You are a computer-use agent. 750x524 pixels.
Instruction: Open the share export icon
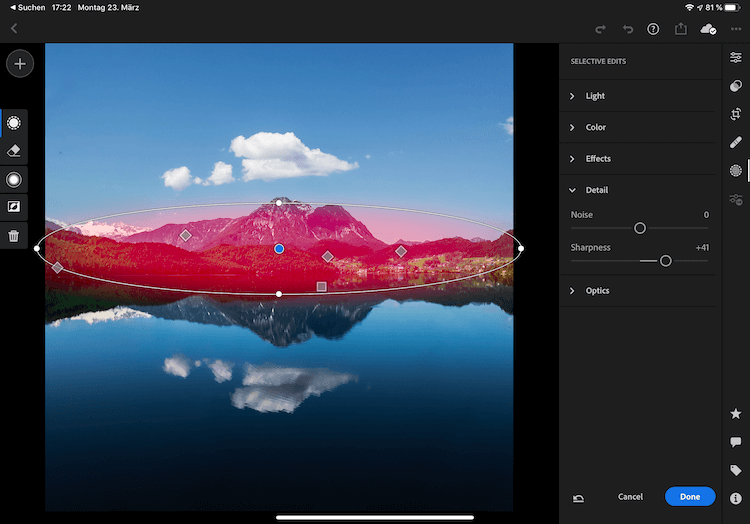[681, 29]
